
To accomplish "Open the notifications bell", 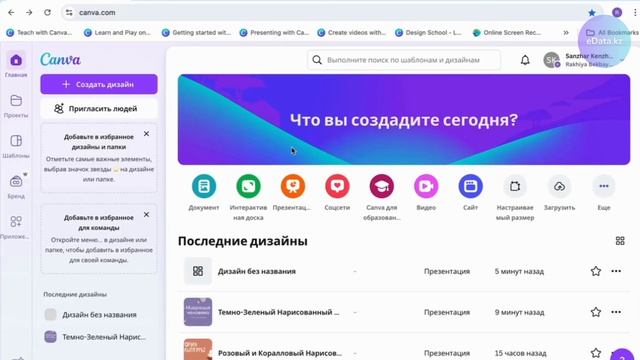I will pos(525,60).
